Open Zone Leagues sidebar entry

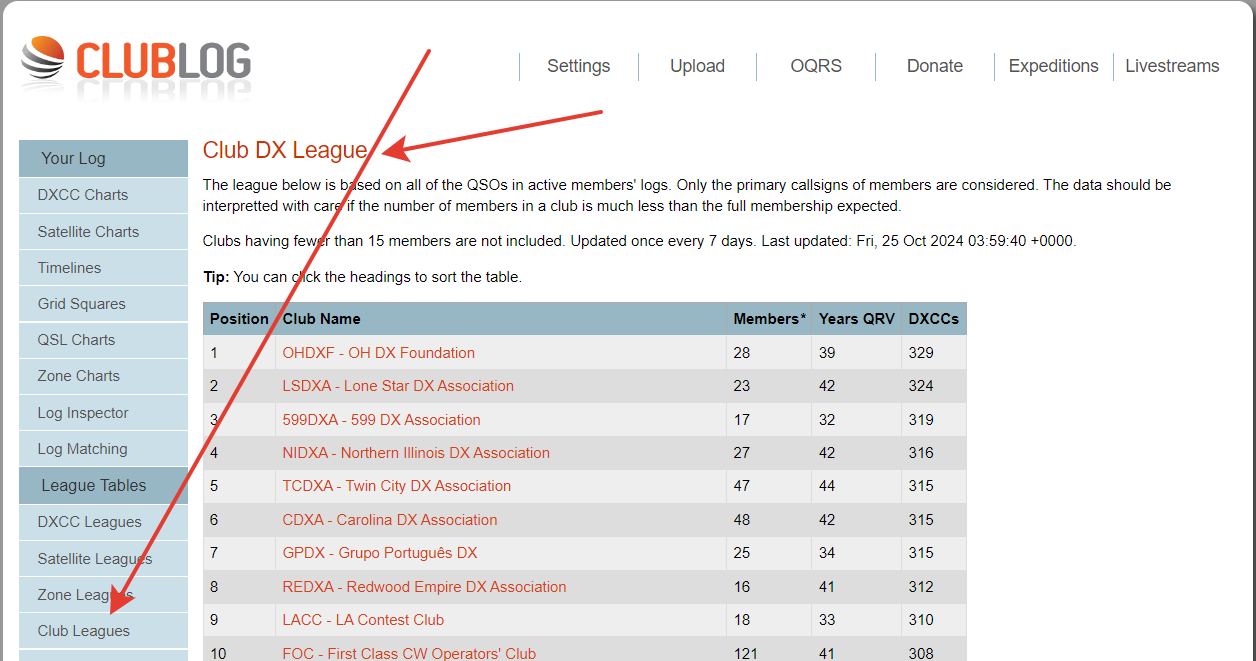pos(103,595)
